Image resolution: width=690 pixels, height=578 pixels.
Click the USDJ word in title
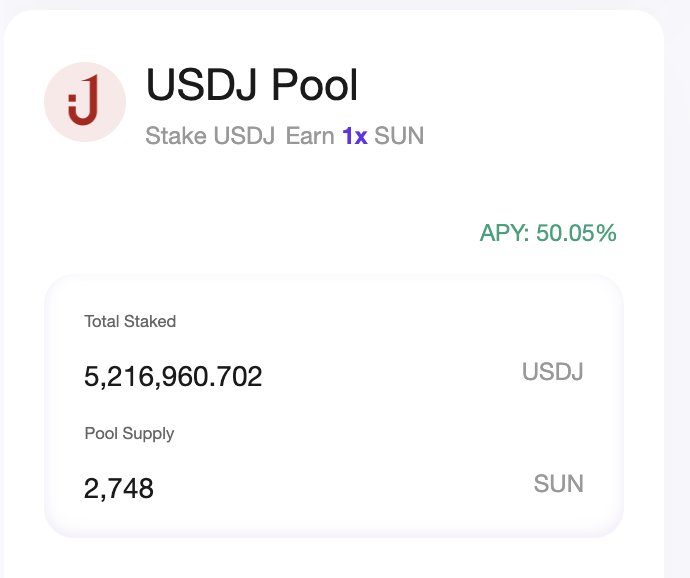tap(202, 85)
